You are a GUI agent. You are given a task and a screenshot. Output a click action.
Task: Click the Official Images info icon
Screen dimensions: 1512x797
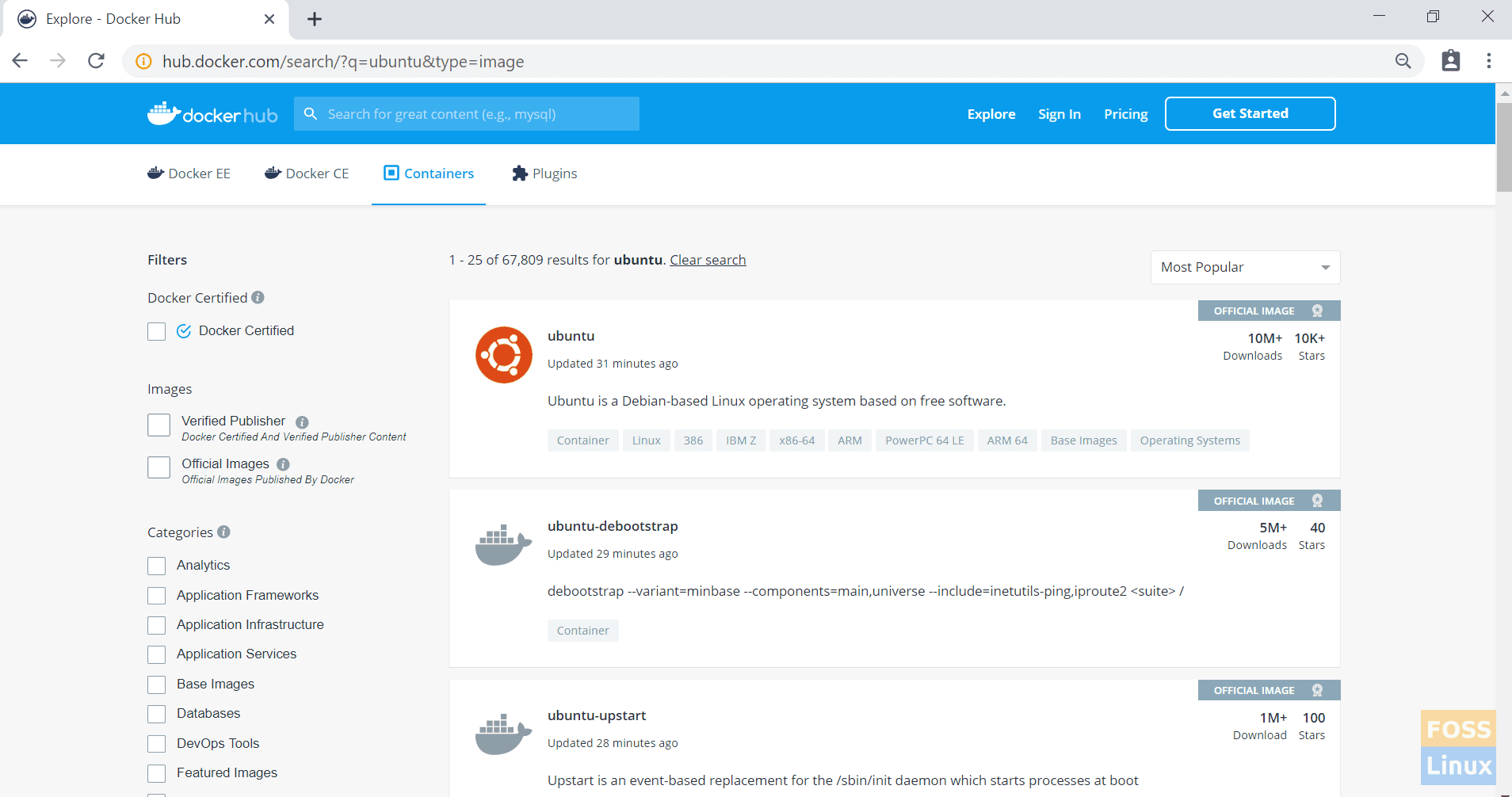coord(283,464)
